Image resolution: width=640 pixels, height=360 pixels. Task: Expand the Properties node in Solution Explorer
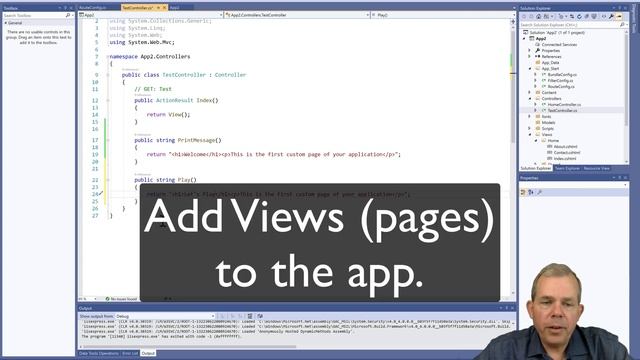click(x=530, y=50)
